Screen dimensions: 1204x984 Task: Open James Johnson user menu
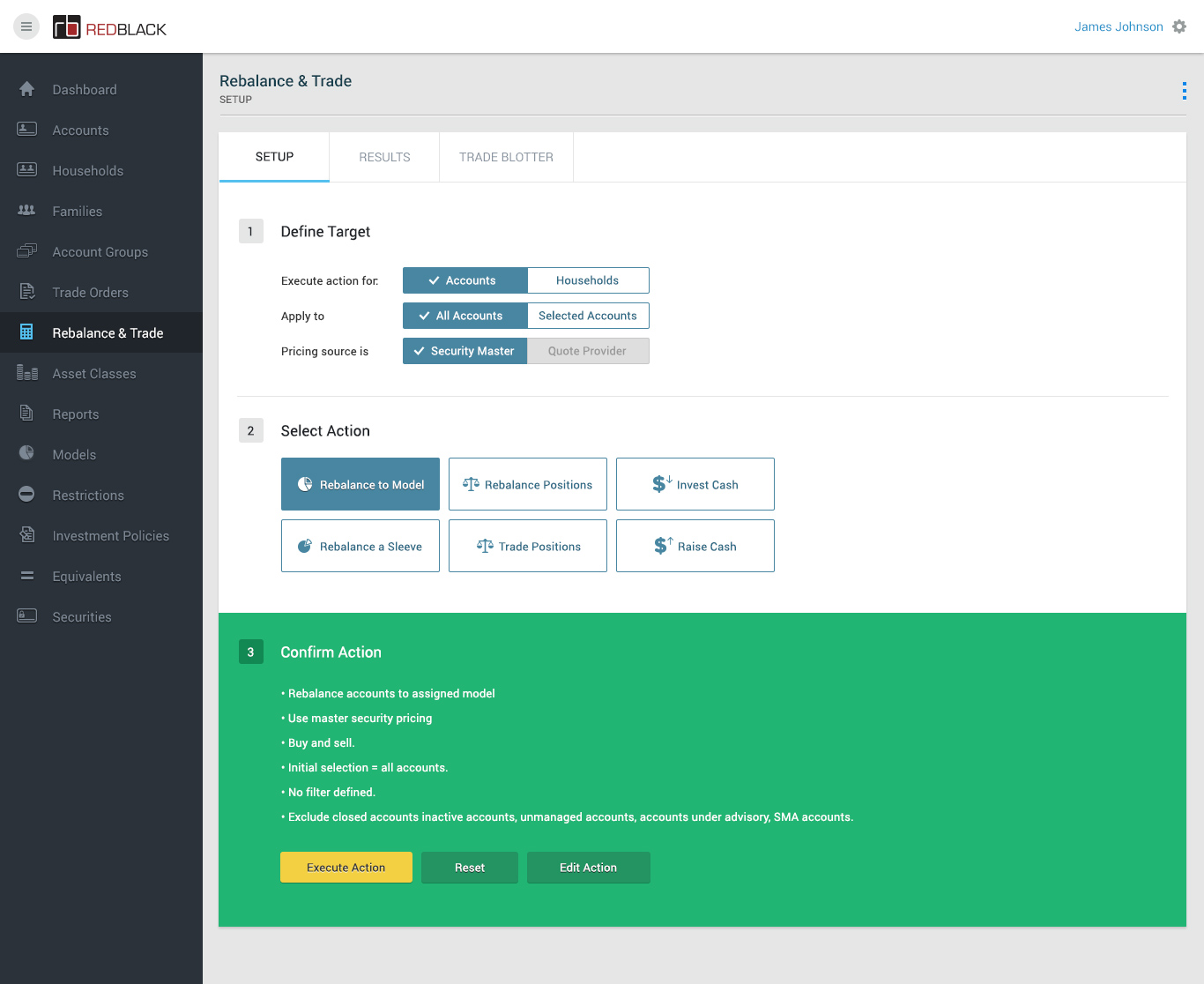(1118, 26)
